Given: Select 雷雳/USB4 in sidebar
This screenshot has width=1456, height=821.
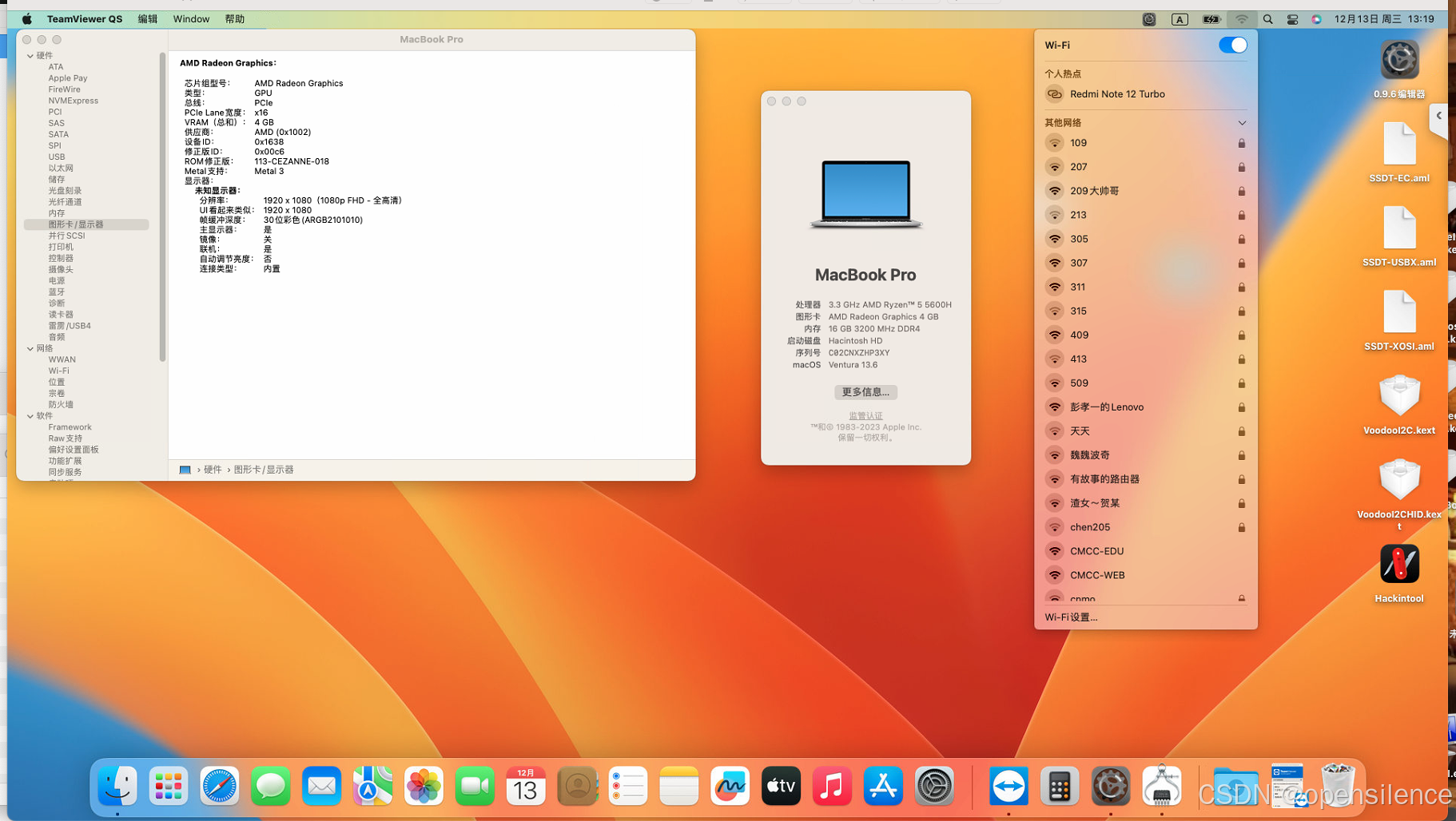Looking at the screenshot, I should point(70,326).
